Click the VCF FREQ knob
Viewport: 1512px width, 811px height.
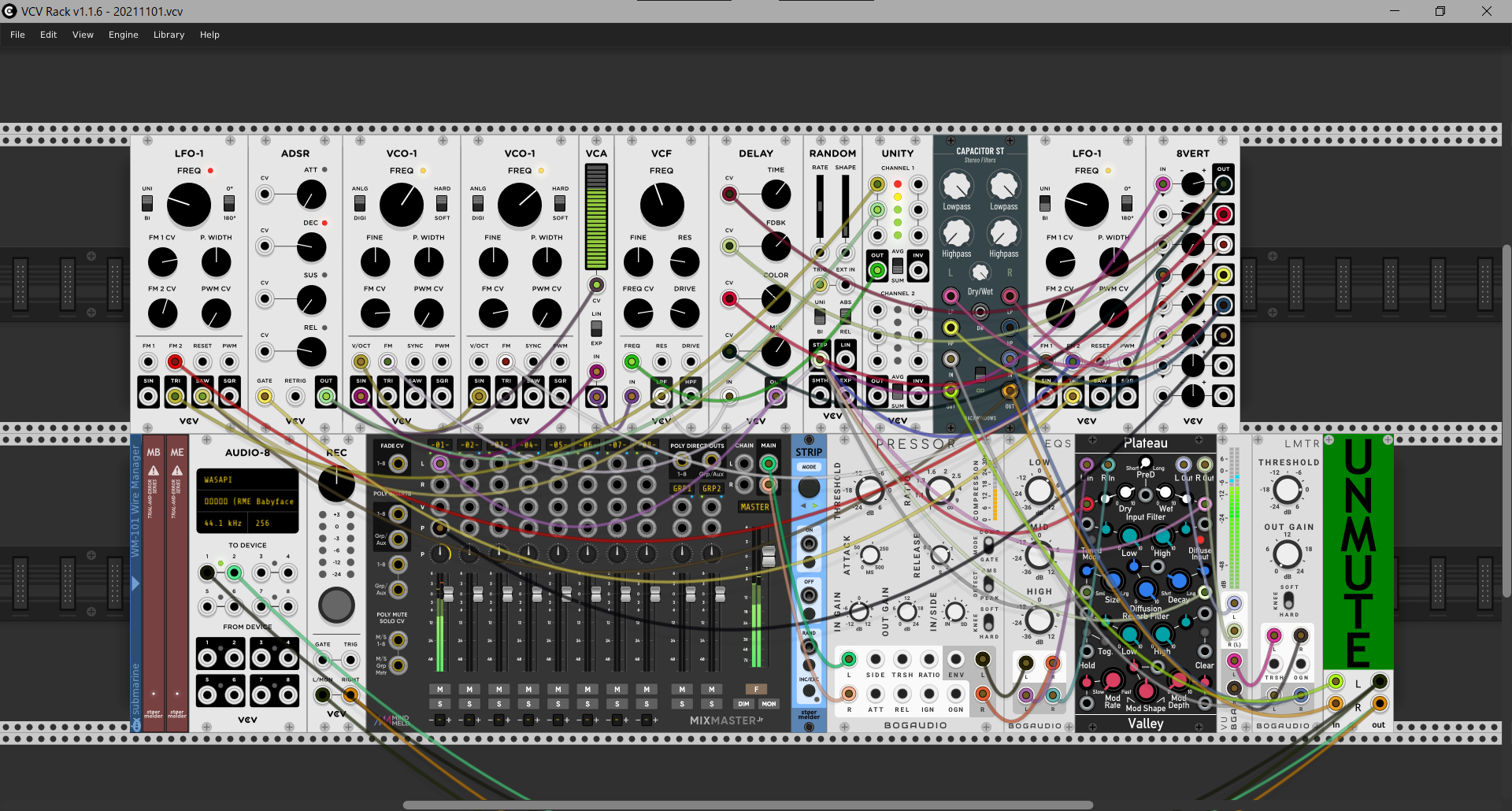[661, 205]
